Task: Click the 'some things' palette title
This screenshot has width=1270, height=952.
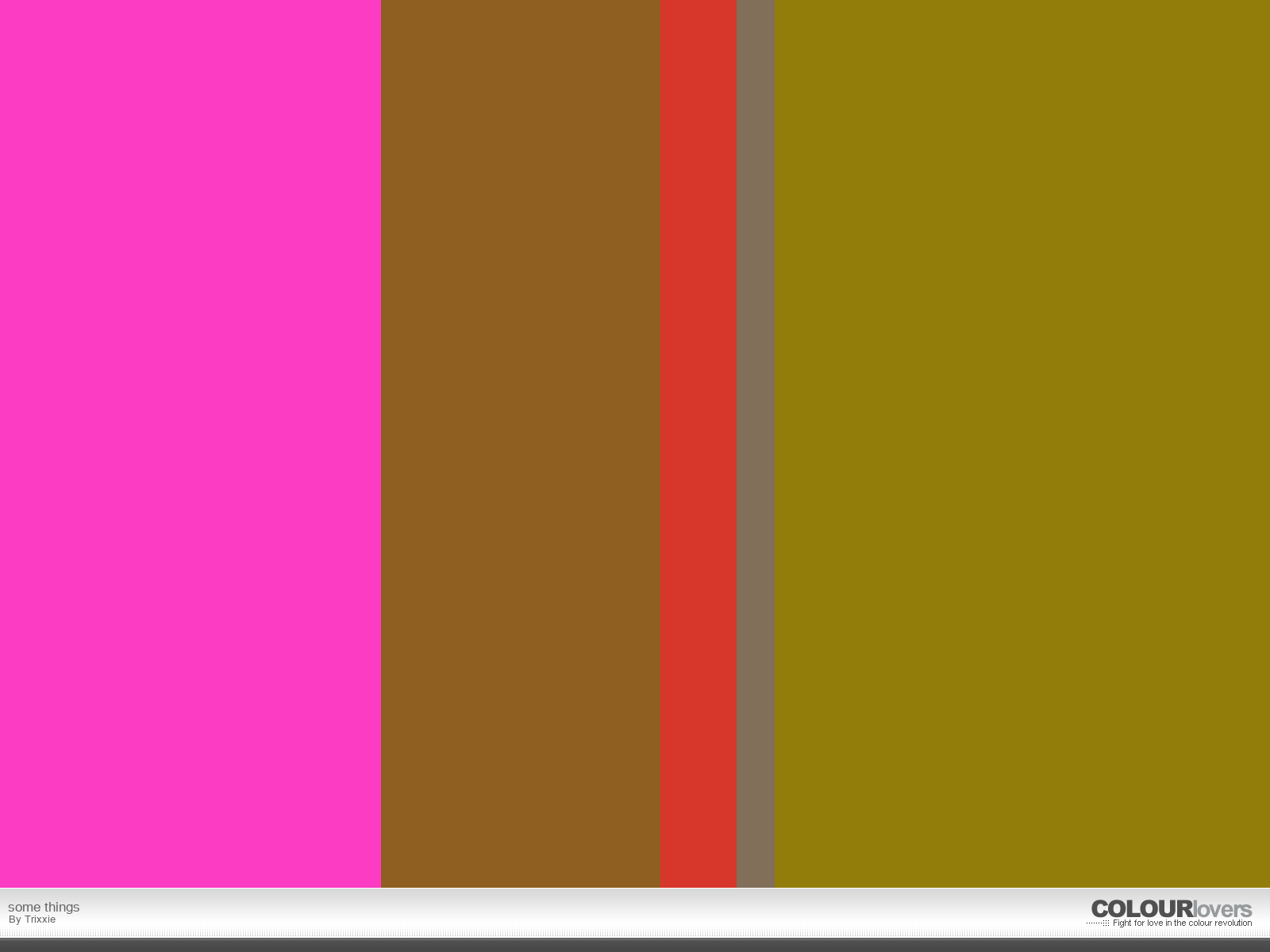Action: (44, 907)
